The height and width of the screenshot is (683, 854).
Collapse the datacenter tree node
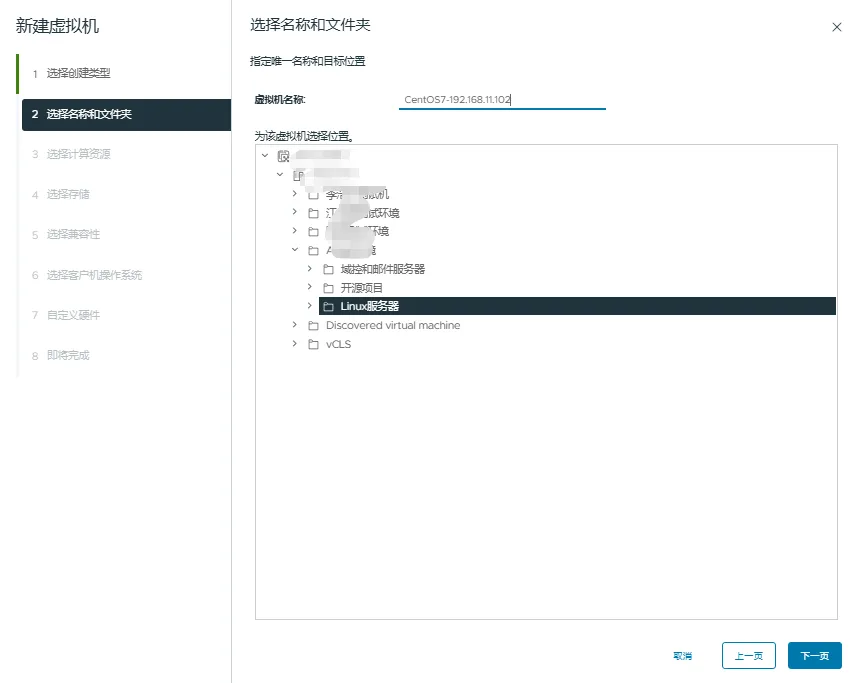pyautogui.click(x=280, y=174)
